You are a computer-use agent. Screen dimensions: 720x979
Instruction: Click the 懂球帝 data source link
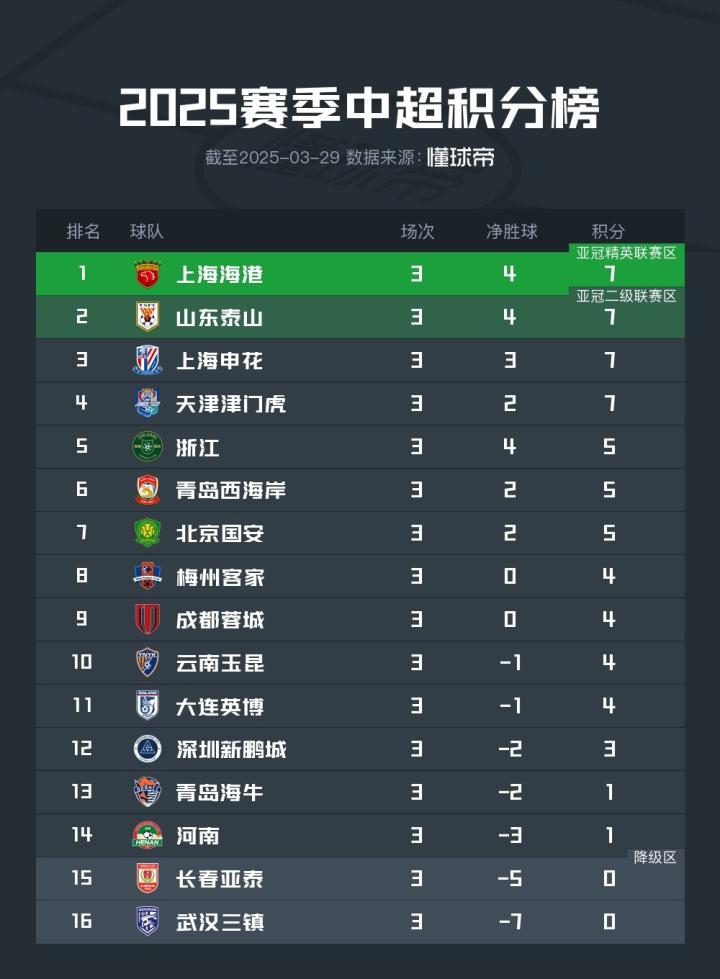461,158
